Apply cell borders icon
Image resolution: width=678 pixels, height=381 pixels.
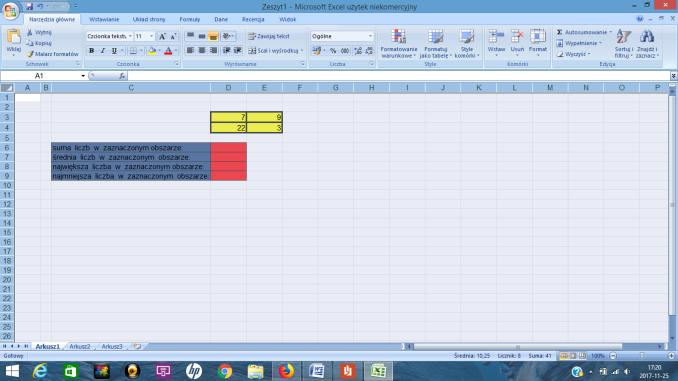133,51
